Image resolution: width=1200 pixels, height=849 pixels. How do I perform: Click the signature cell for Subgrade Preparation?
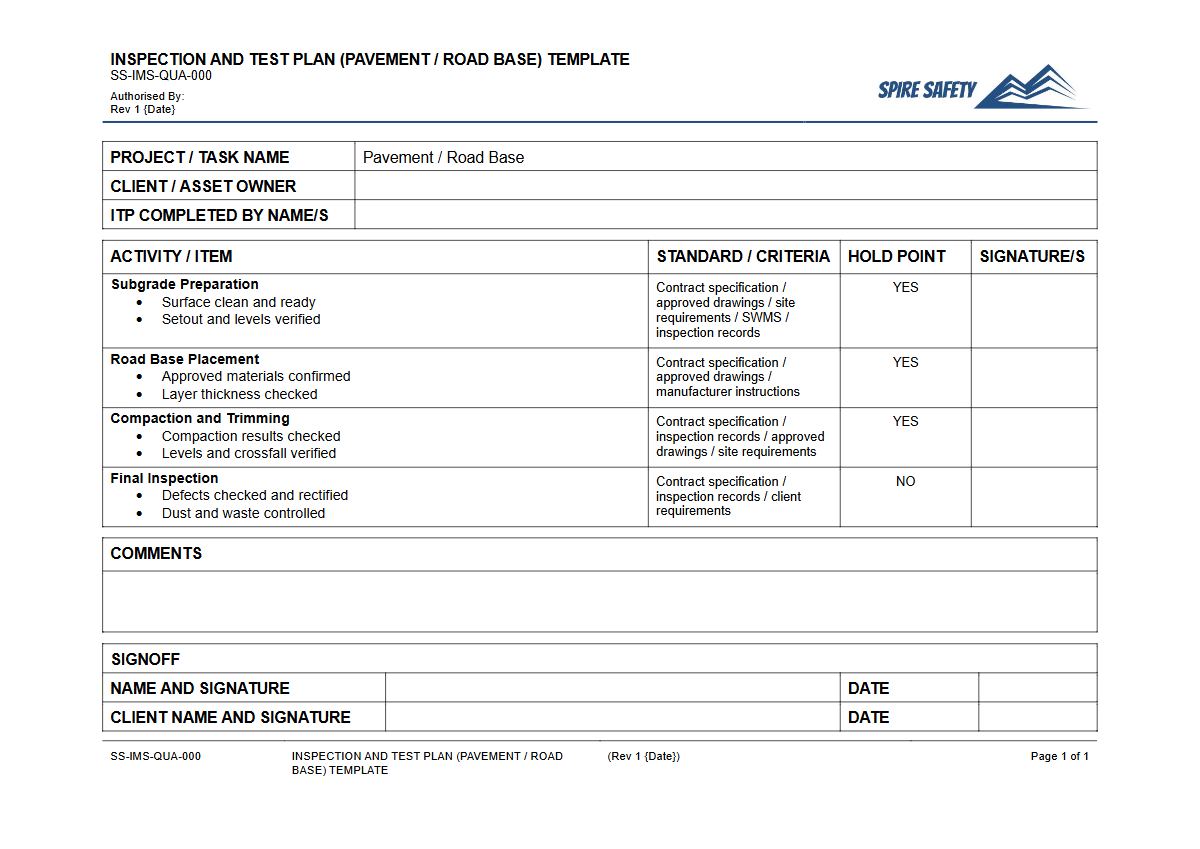1034,311
